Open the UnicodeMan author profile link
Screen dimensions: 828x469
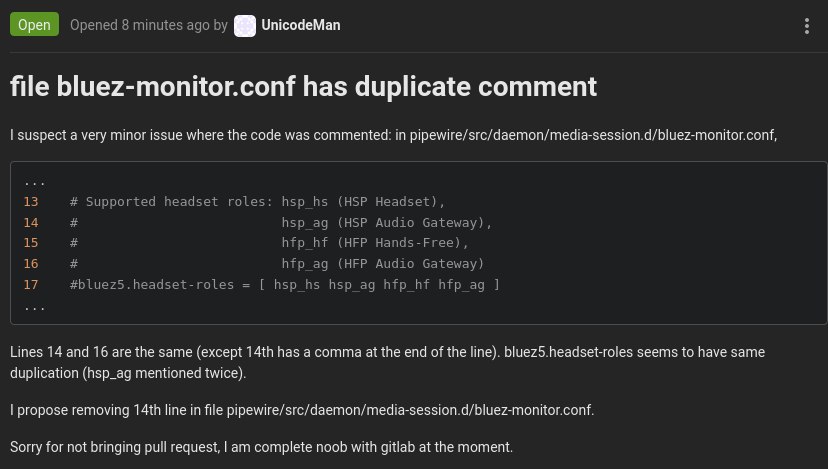300,25
